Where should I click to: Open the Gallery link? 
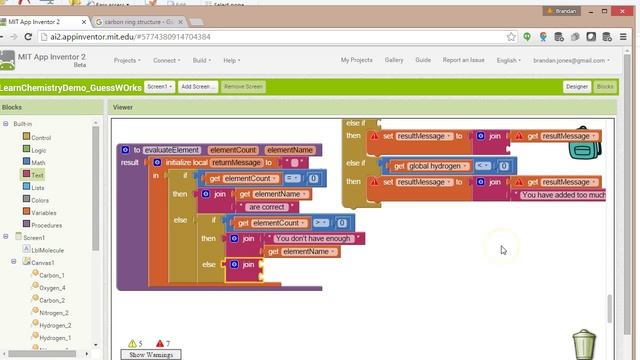pyautogui.click(x=393, y=60)
